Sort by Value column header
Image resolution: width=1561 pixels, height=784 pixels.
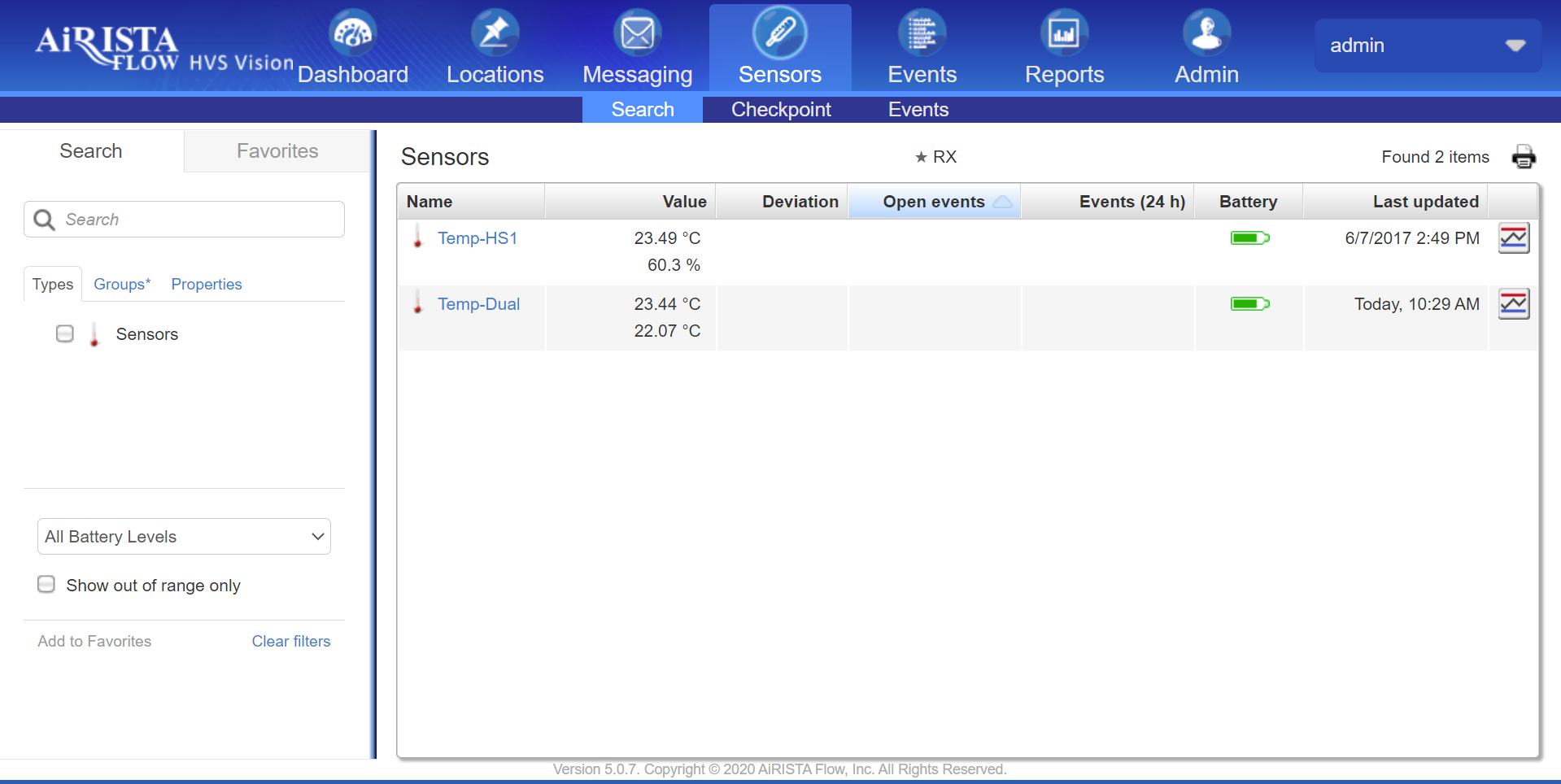[x=630, y=202]
